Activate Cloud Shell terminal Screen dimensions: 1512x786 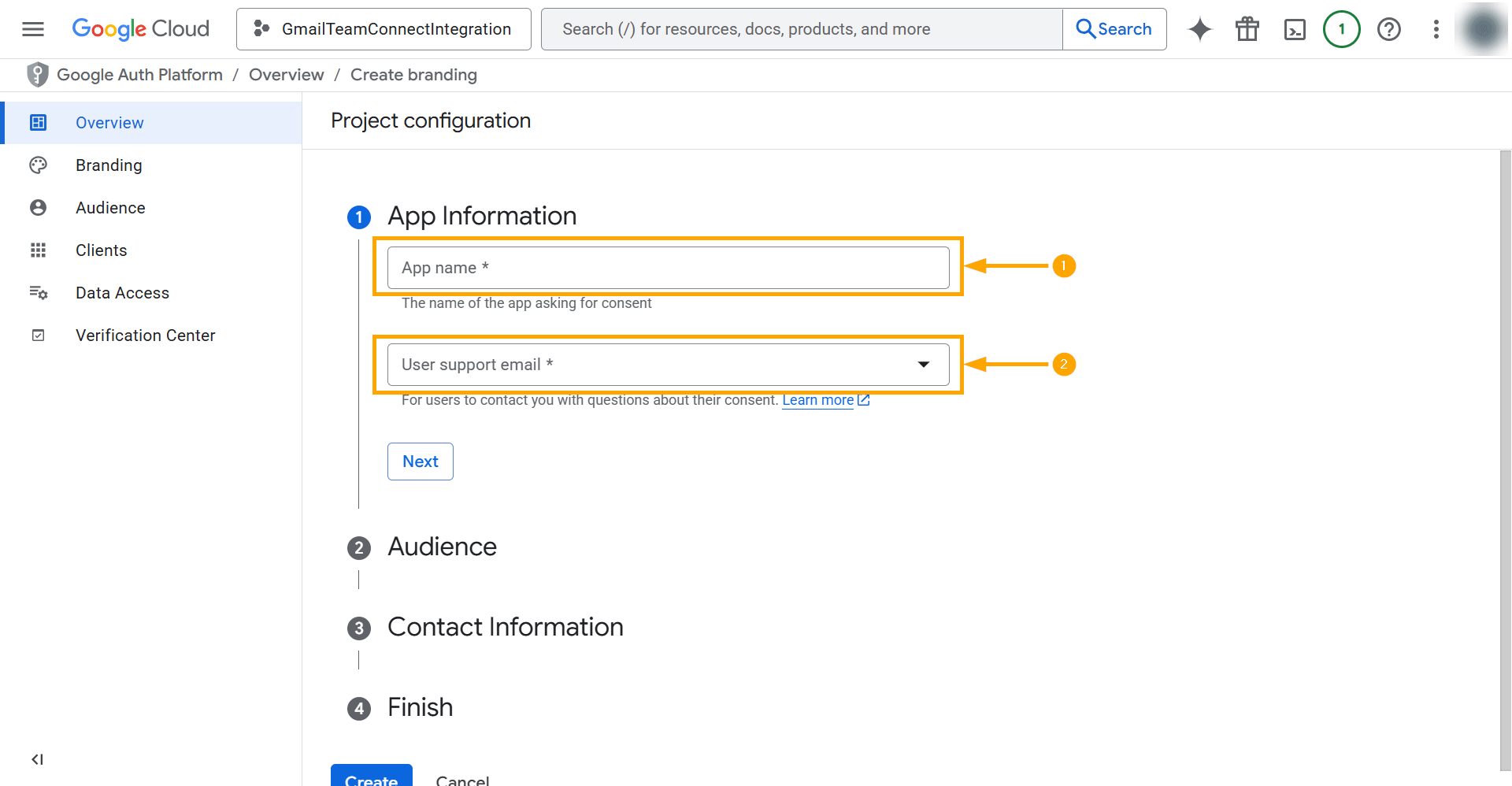pos(1294,29)
